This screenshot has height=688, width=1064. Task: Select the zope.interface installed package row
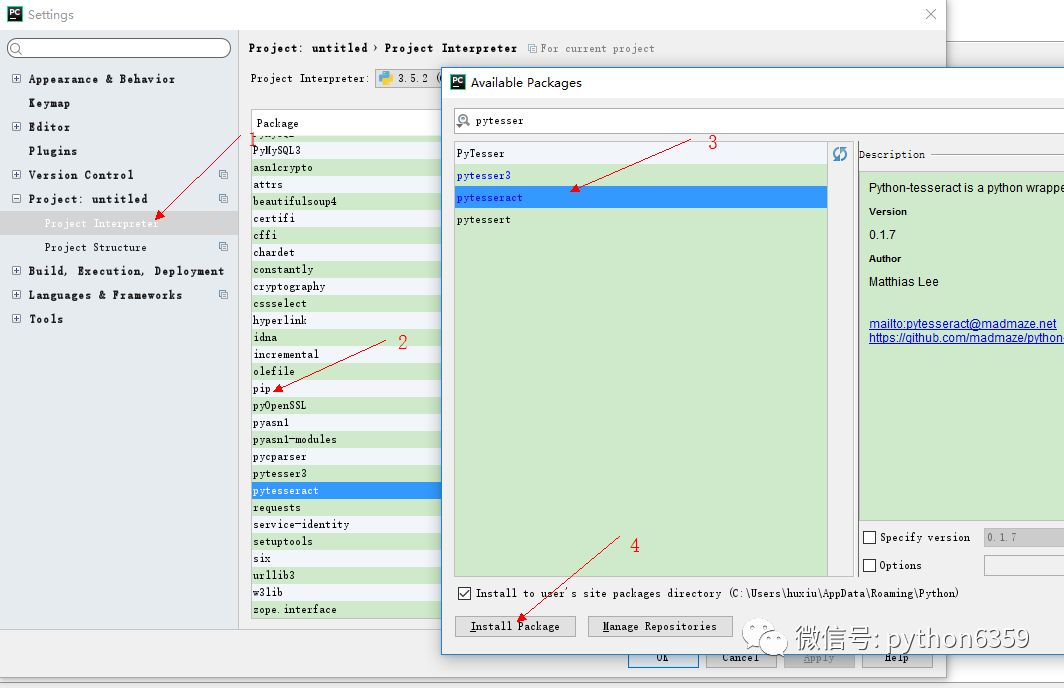tap(346, 609)
